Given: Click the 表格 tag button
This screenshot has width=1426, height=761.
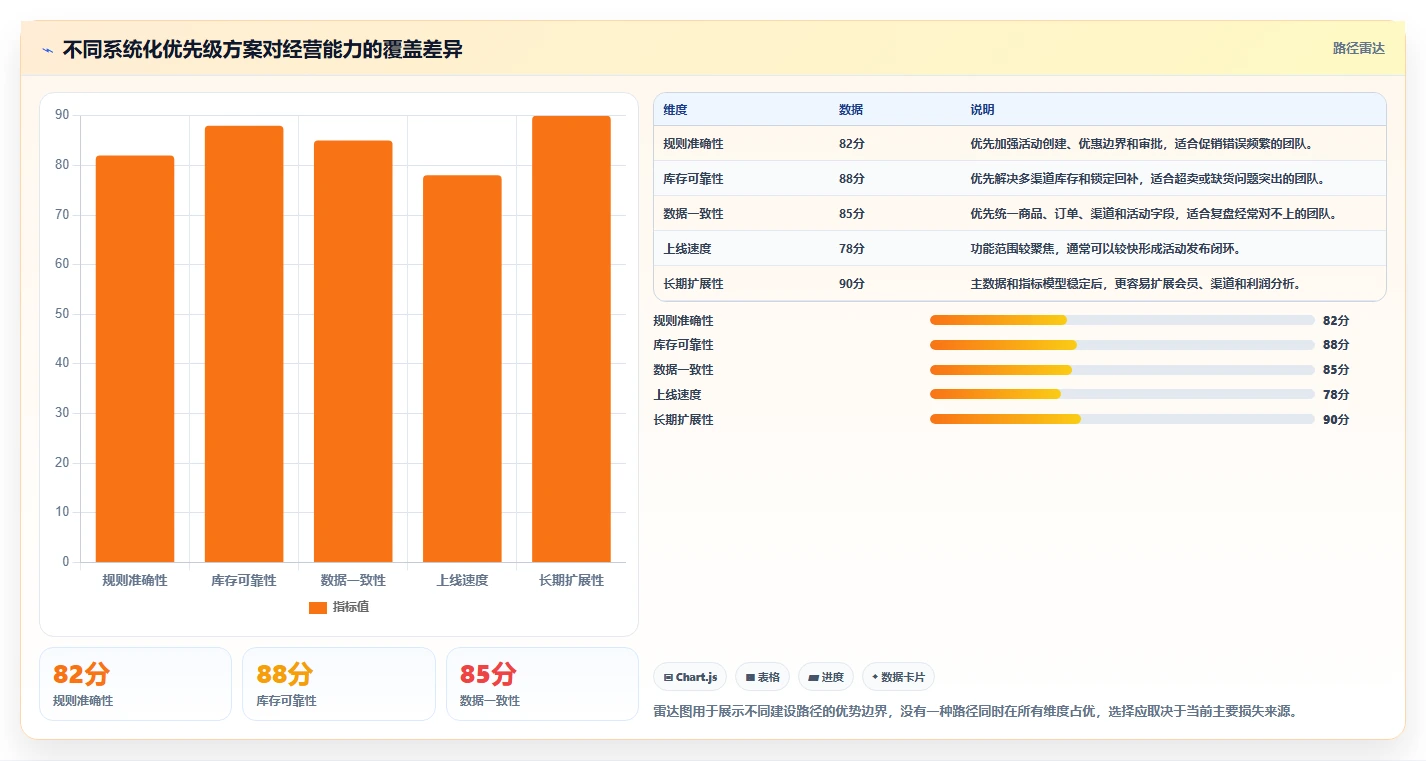Looking at the screenshot, I should 762,677.
